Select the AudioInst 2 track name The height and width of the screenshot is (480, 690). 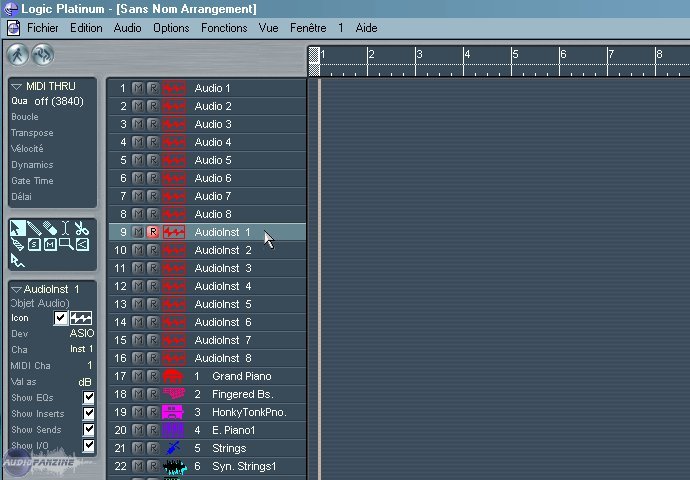point(223,250)
